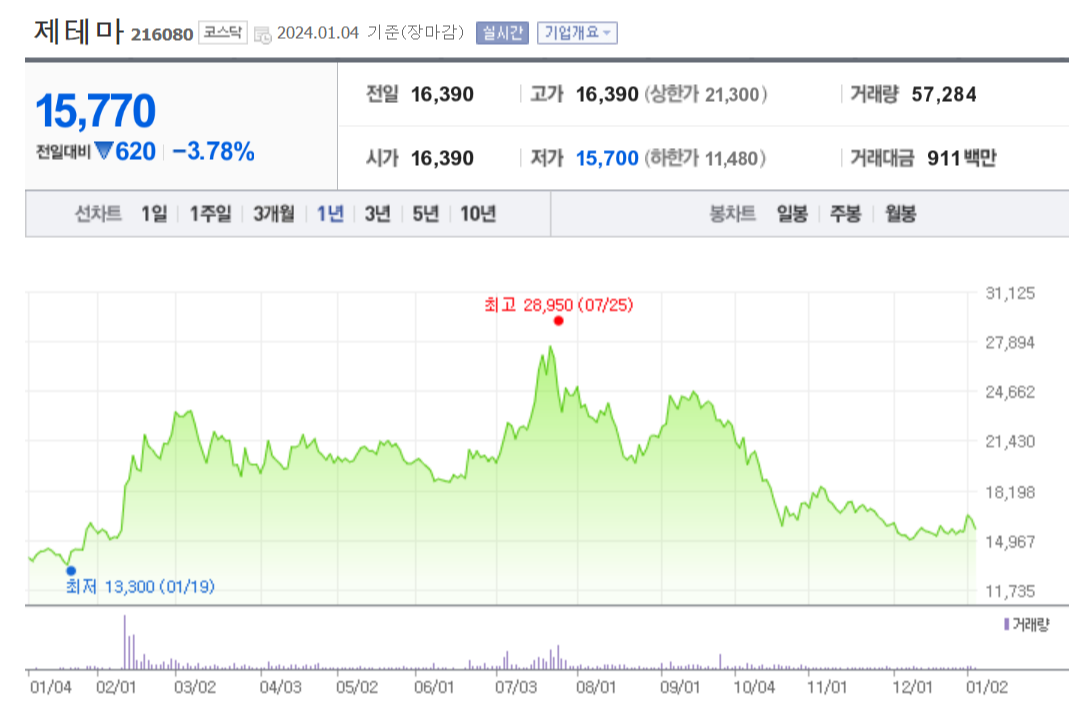1069x727 pixels.
Task: Switch to 주봉 candle chart
Action: [845, 214]
